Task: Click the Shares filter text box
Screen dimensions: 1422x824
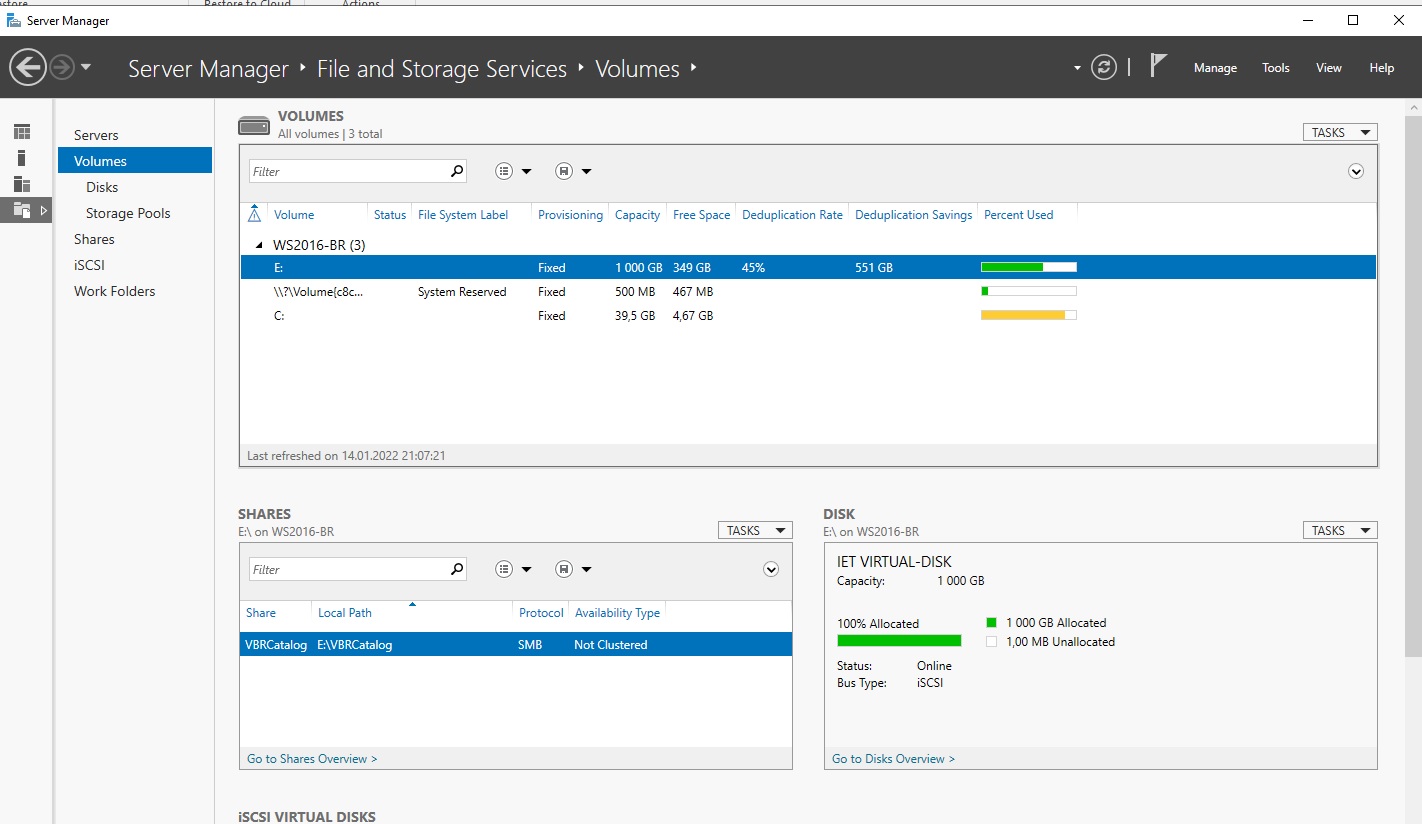Action: pyautogui.click(x=347, y=569)
